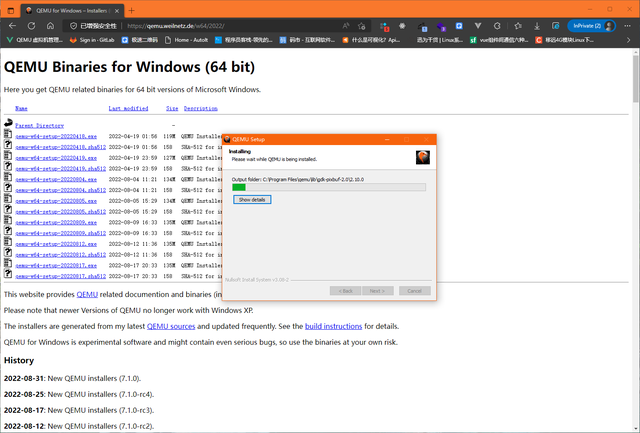Image resolution: width=640 pixels, height=433 pixels.
Task: Click the installer green progress bar
Action: pyautogui.click(x=329, y=187)
